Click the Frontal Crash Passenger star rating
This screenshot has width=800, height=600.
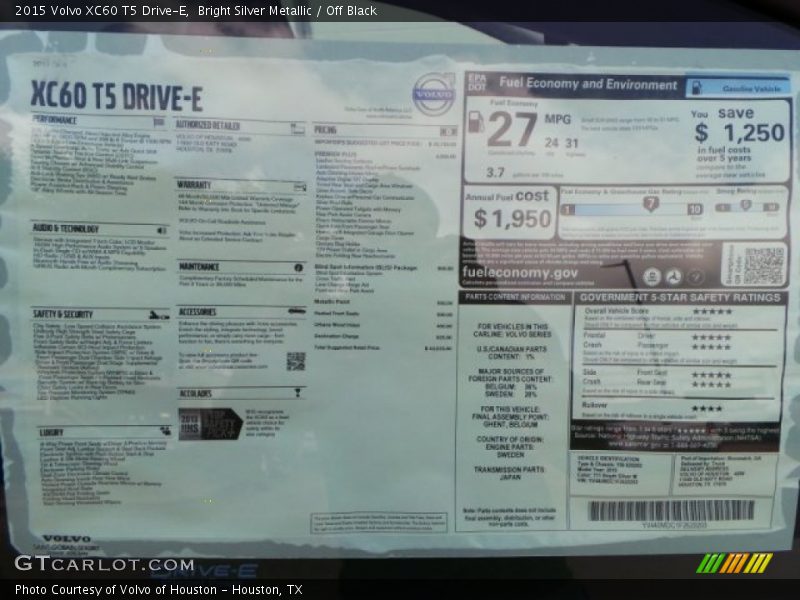[x=711, y=347]
